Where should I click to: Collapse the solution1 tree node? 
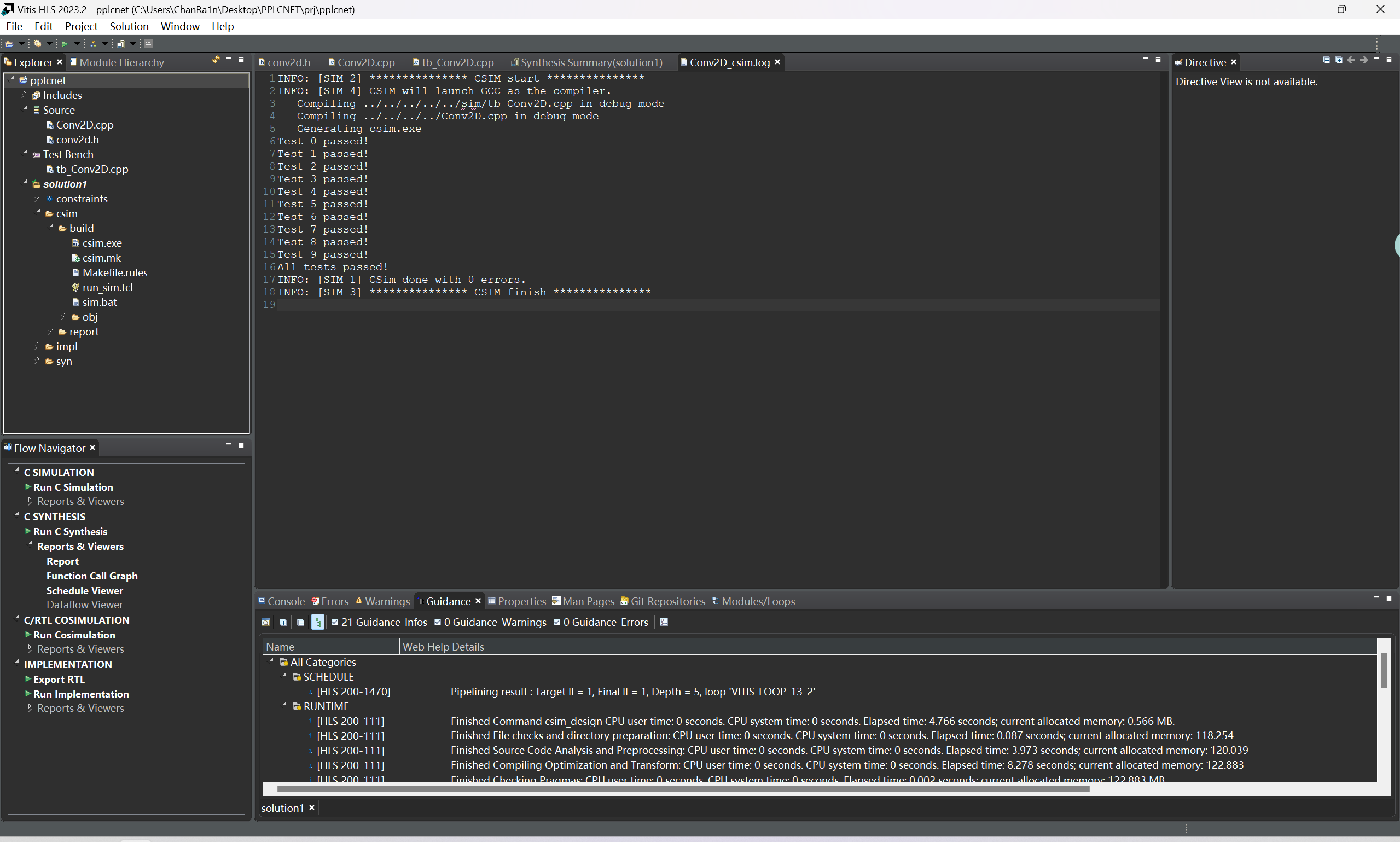point(25,184)
